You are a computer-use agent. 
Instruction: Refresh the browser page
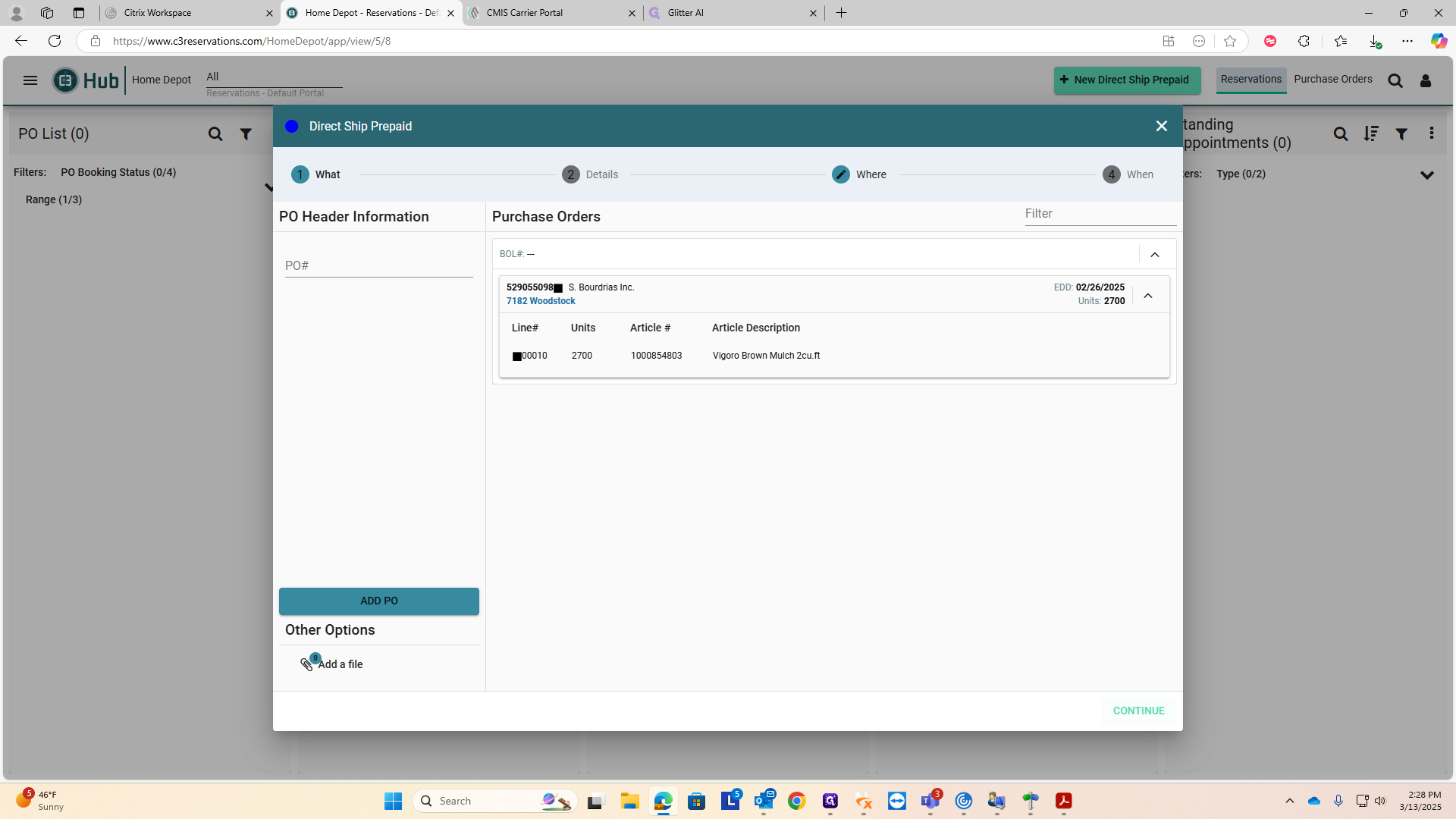pyautogui.click(x=55, y=41)
